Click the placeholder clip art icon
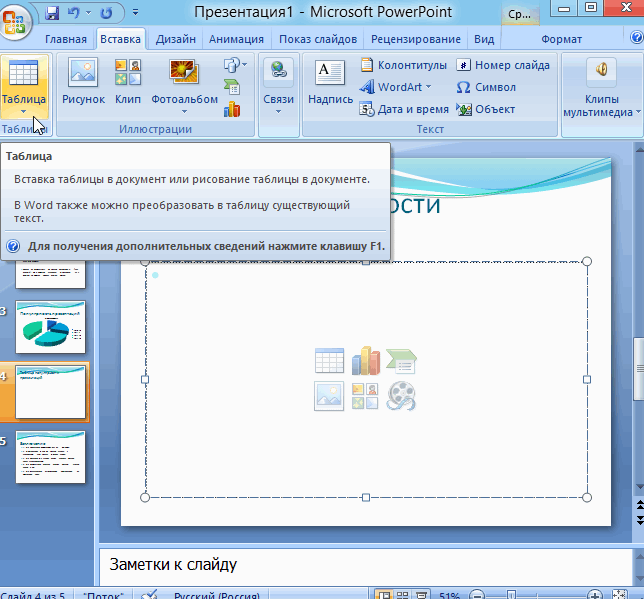The image size is (644, 599). (365, 396)
